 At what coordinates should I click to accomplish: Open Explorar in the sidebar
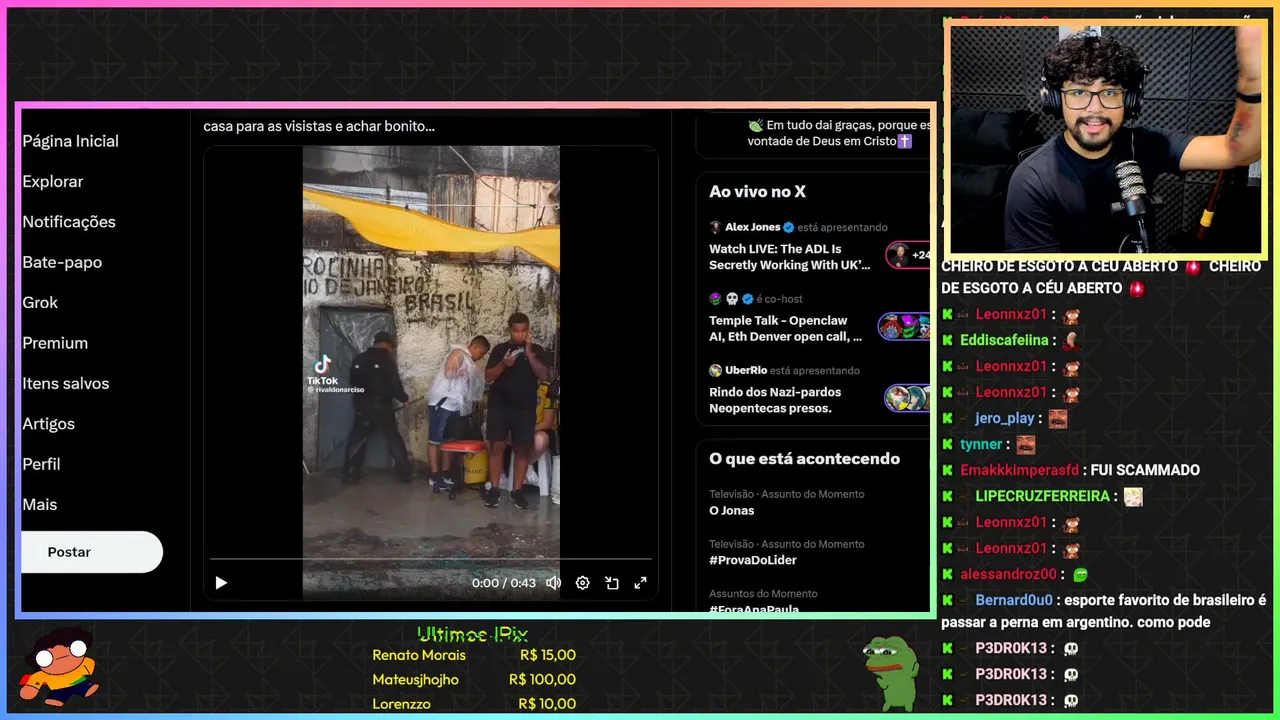click(x=53, y=181)
